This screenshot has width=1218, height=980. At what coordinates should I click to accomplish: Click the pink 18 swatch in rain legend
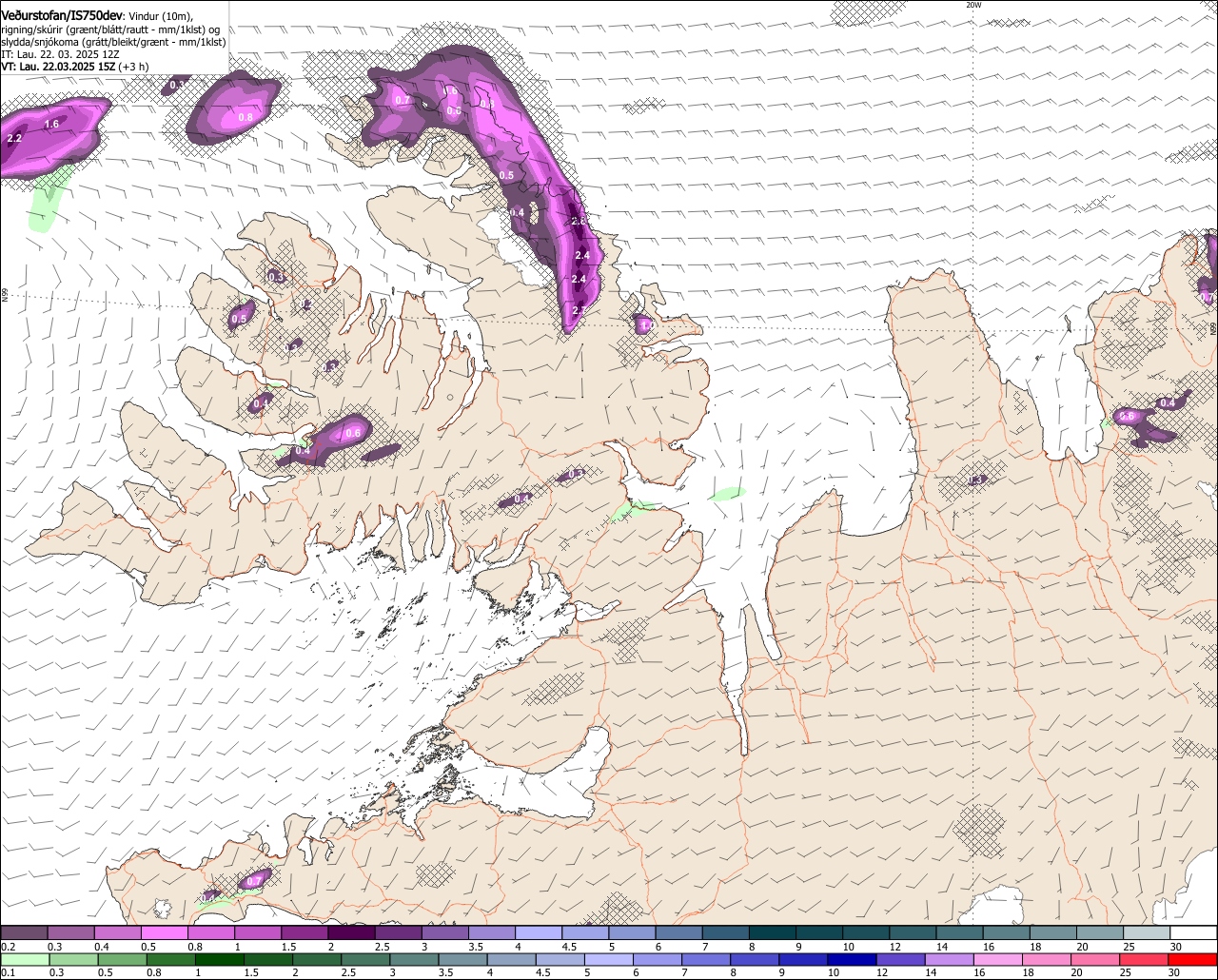point(1047,960)
